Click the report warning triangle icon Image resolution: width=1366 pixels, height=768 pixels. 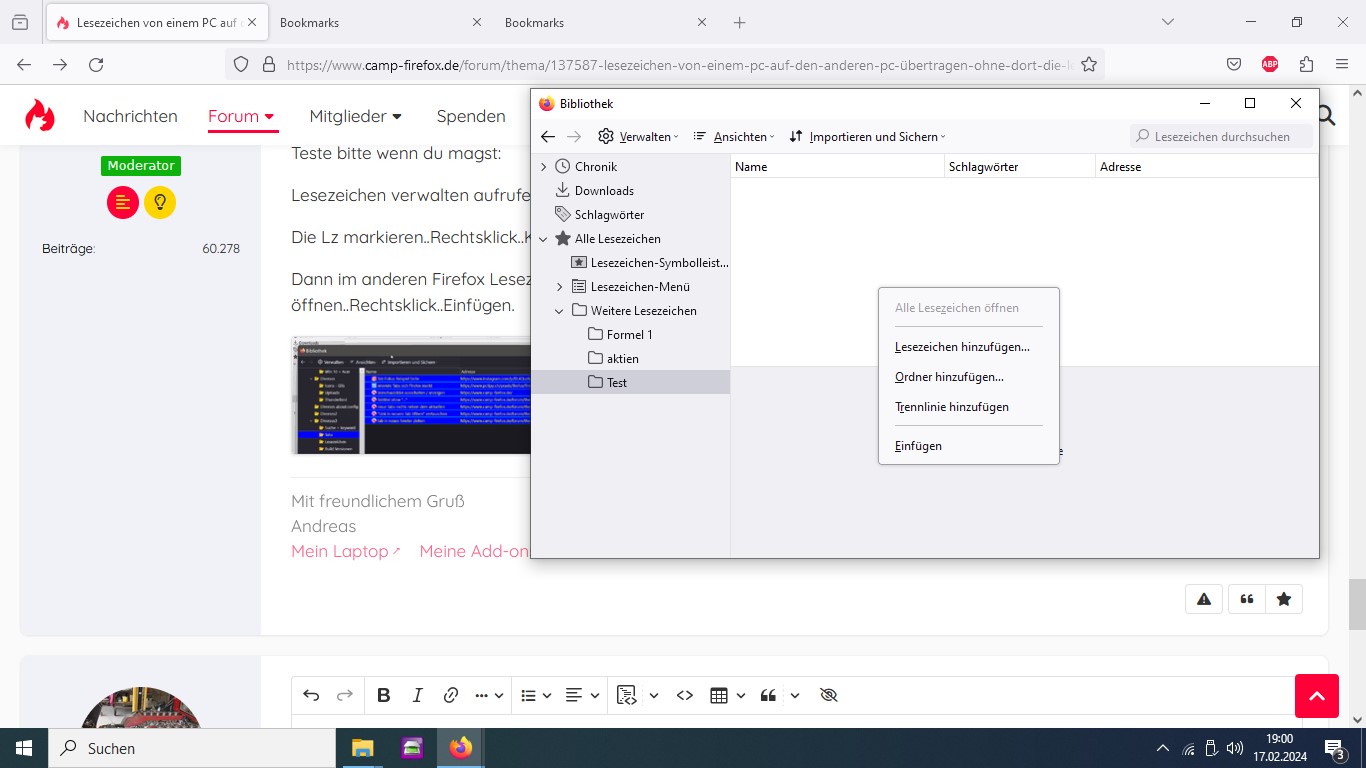point(1204,599)
